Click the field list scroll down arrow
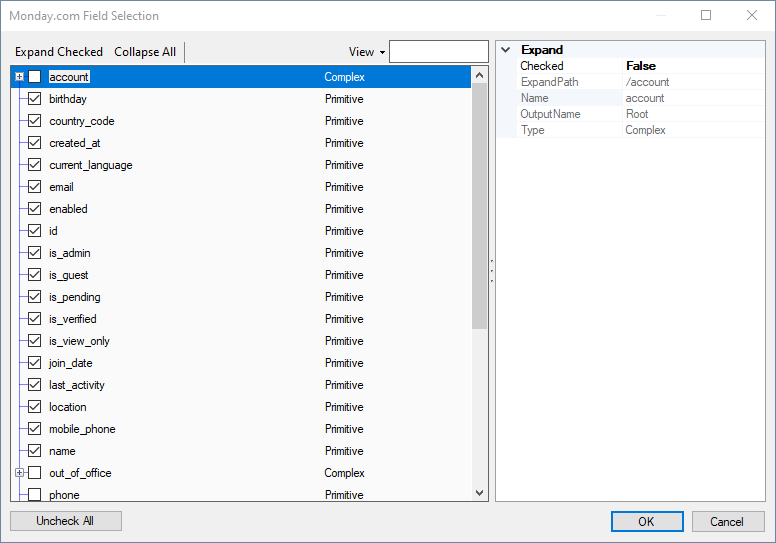 [479, 493]
